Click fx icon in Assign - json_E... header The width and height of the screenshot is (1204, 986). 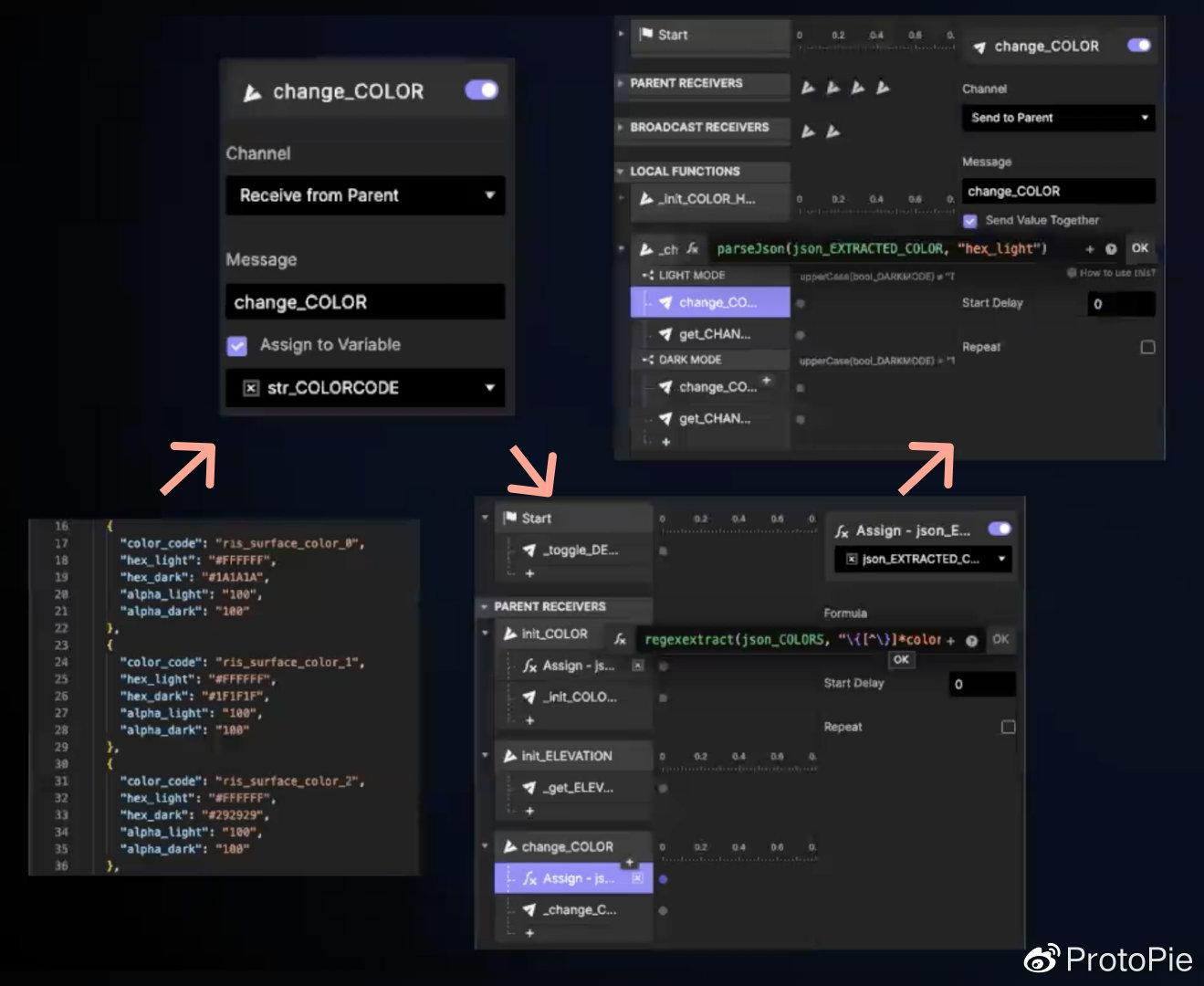point(842,530)
